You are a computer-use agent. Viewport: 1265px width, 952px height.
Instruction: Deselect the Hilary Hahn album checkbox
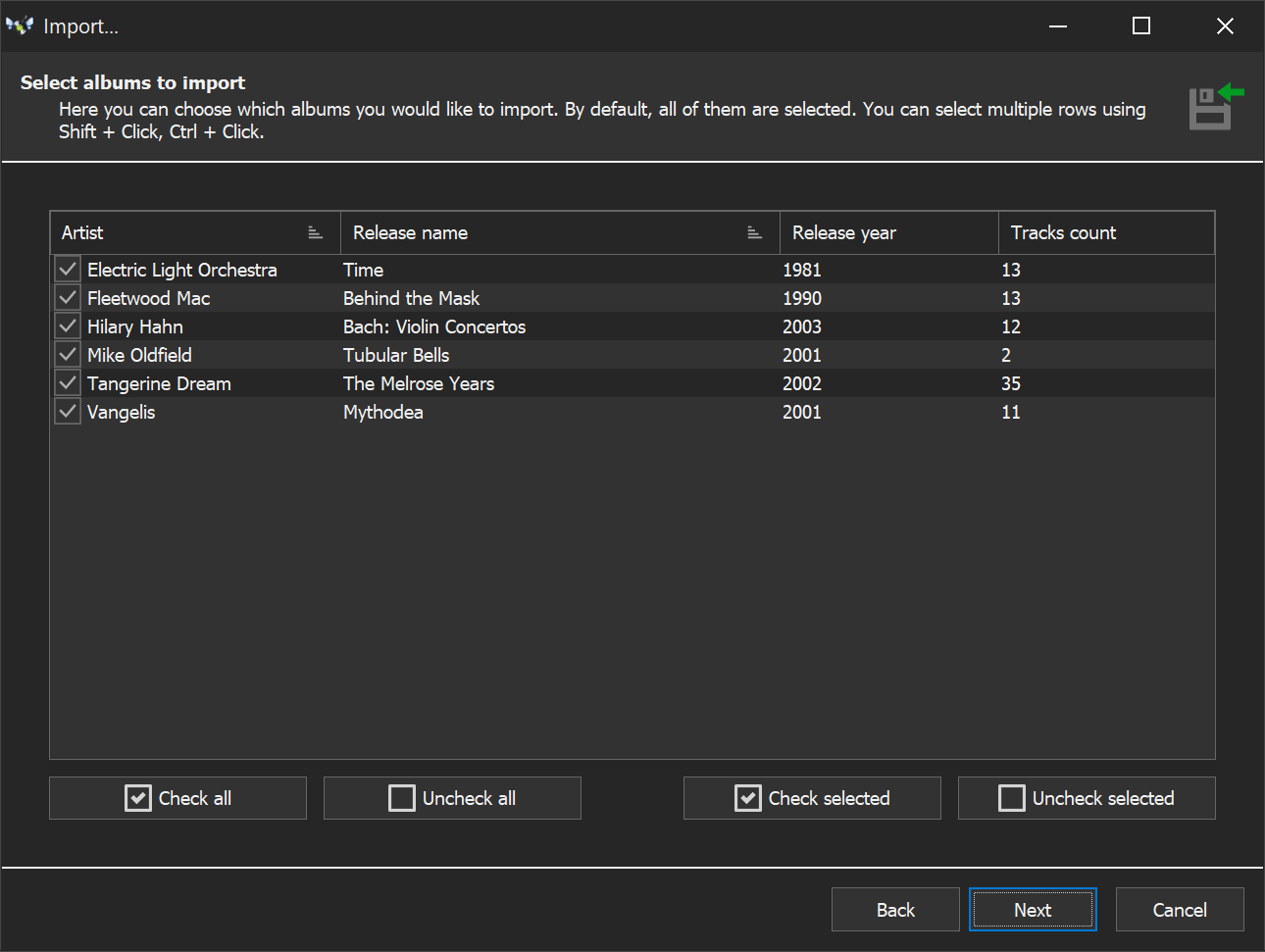click(x=68, y=326)
